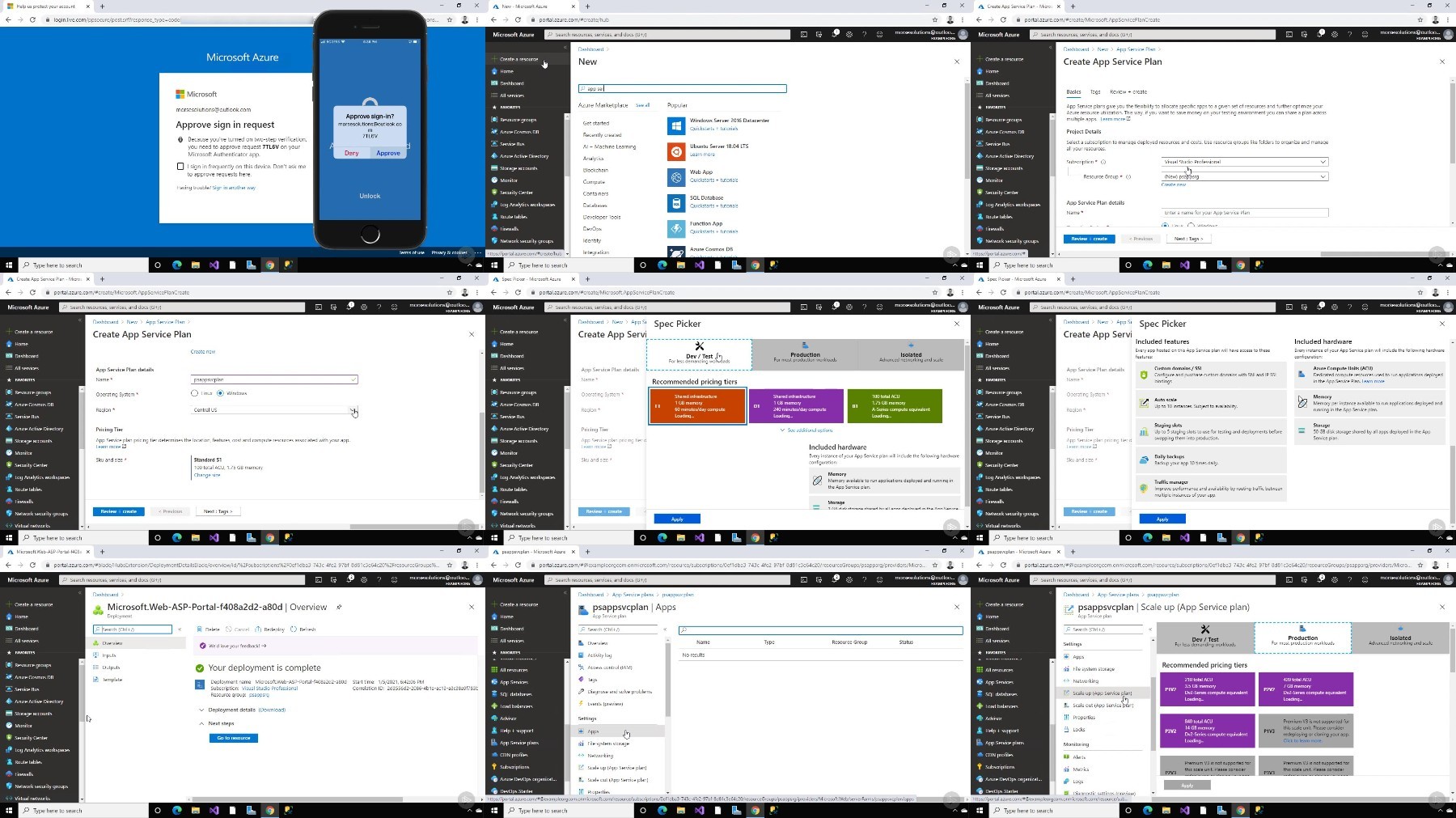Open the Region dropdown showing Central US
The width and height of the screenshot is (1456, 818).
274,410
